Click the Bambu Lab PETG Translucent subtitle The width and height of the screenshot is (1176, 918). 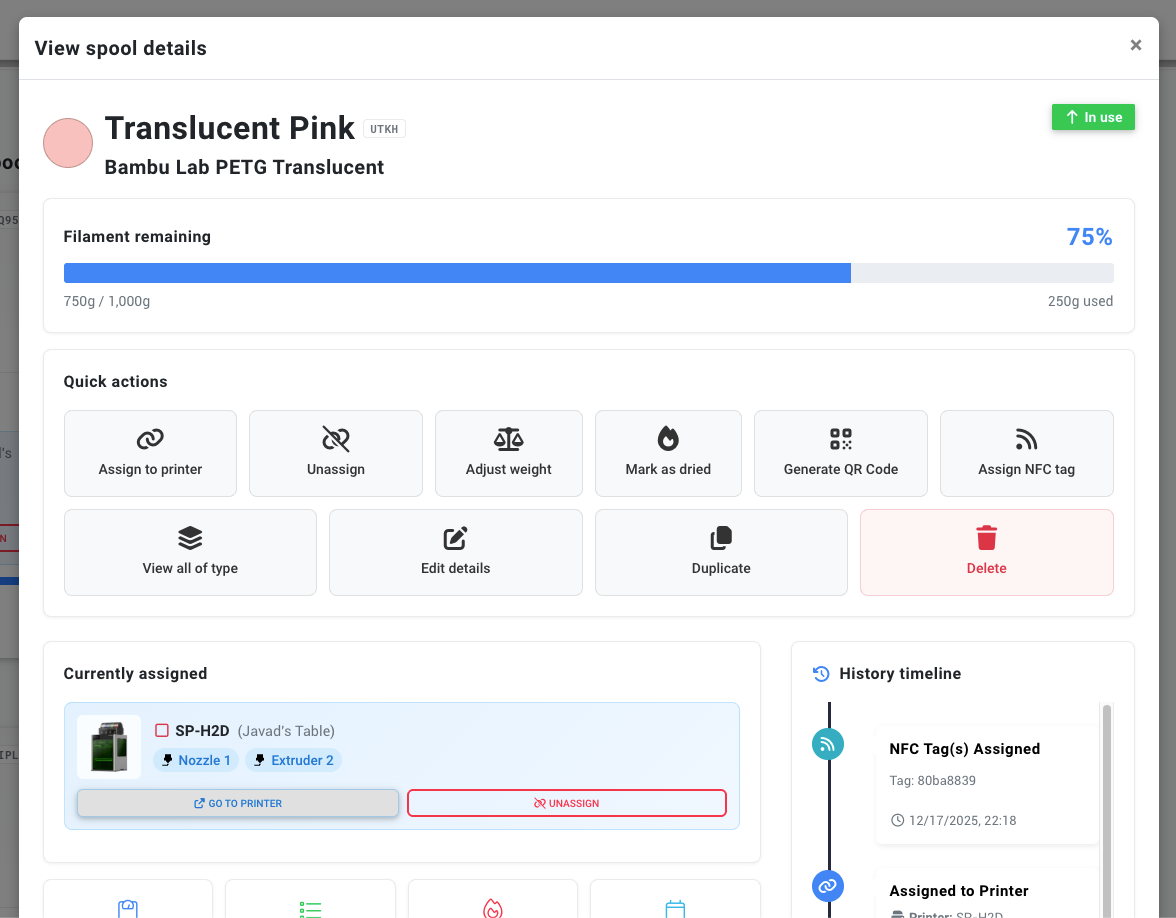(244, 167)
